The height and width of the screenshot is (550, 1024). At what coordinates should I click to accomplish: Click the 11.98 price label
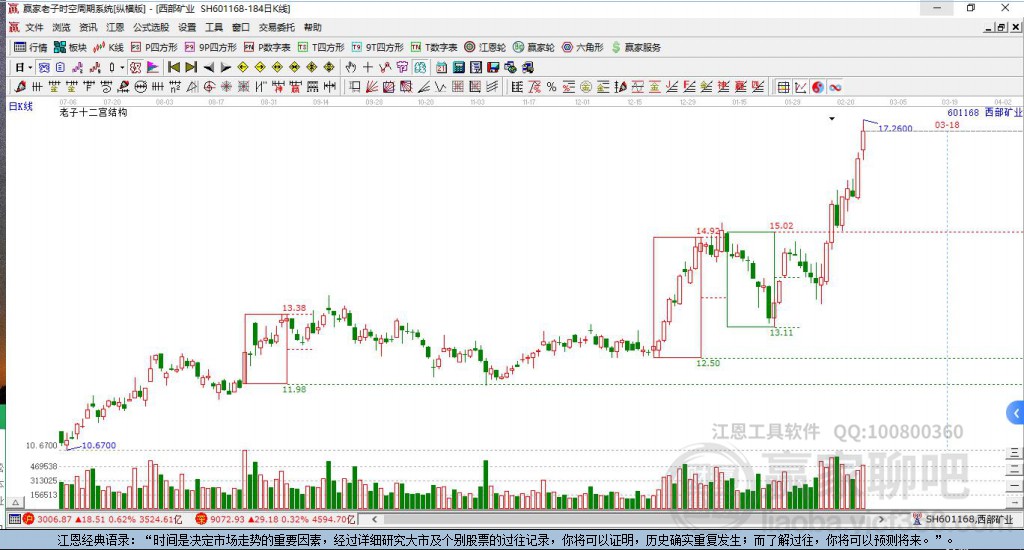[294, 389]
